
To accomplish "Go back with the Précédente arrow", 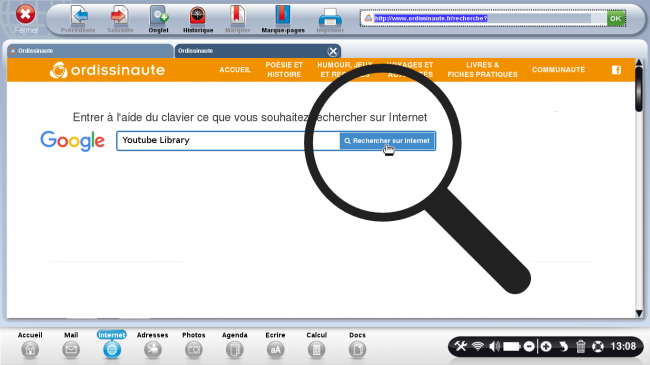I will (x=78, y=19).
